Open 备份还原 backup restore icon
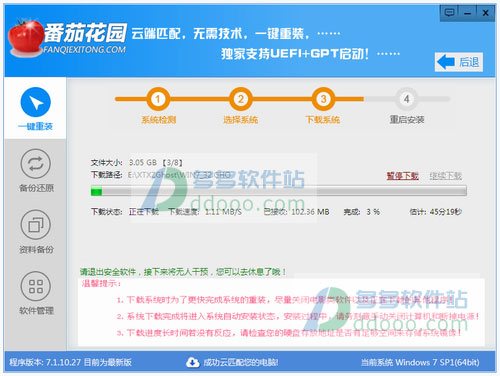500x376 pixels. pos(36,164)
